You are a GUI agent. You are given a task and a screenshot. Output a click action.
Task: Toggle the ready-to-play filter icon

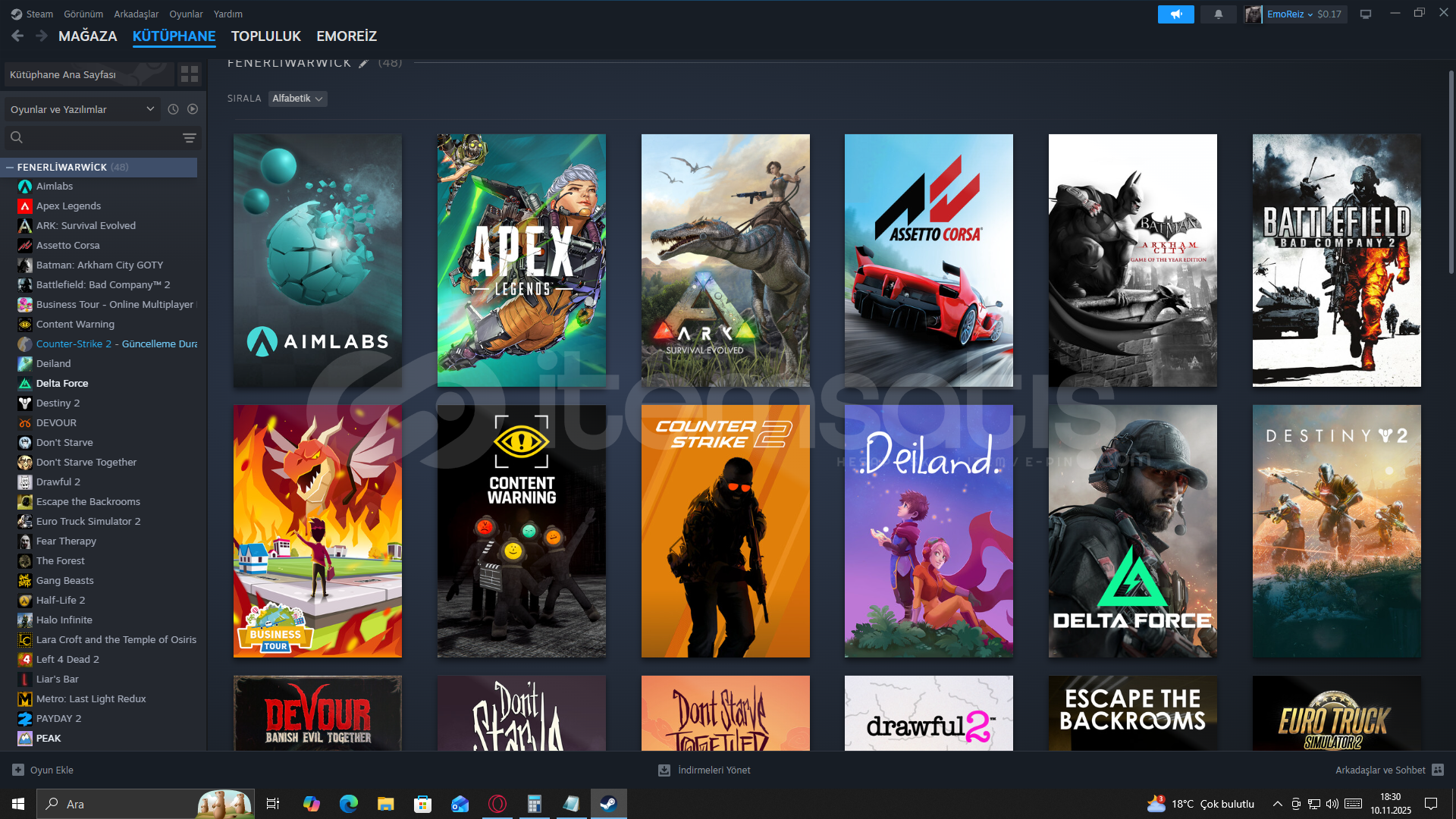point(193,109)
